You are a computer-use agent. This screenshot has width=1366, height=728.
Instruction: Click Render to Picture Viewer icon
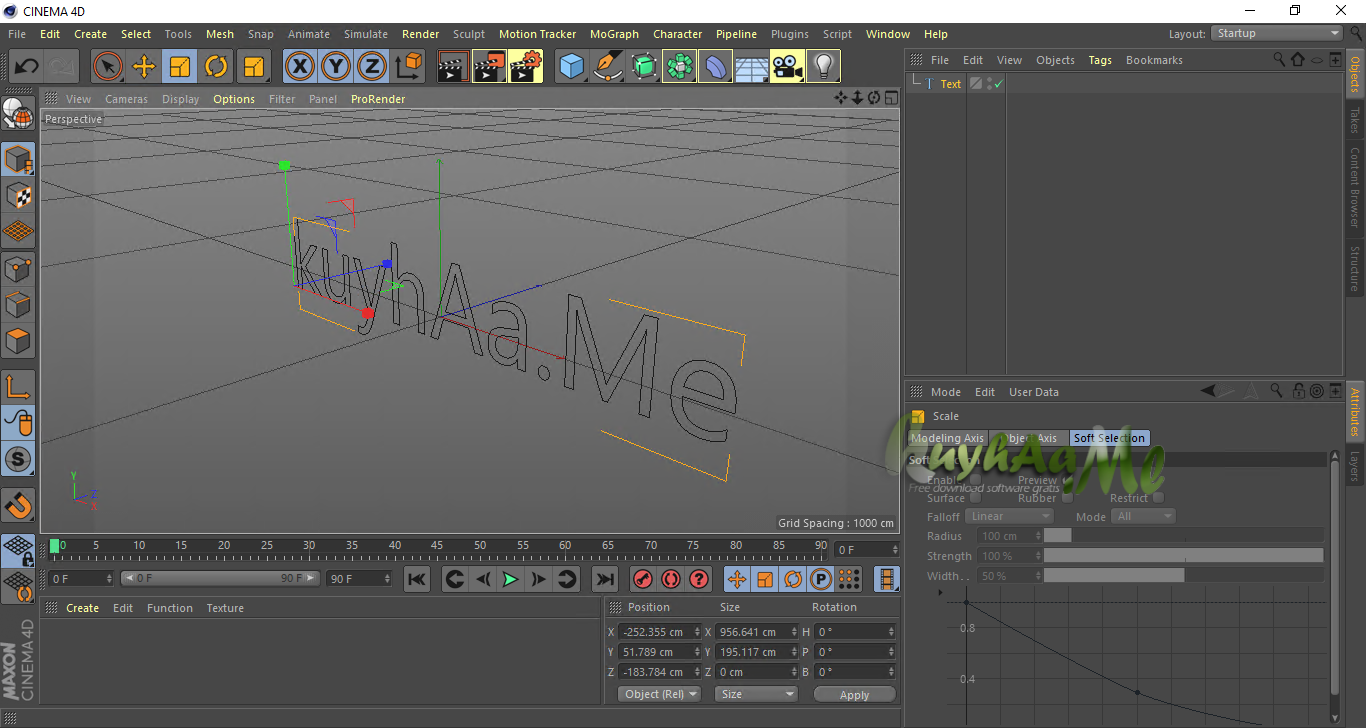pyautogui.click(x=489, y=67)
